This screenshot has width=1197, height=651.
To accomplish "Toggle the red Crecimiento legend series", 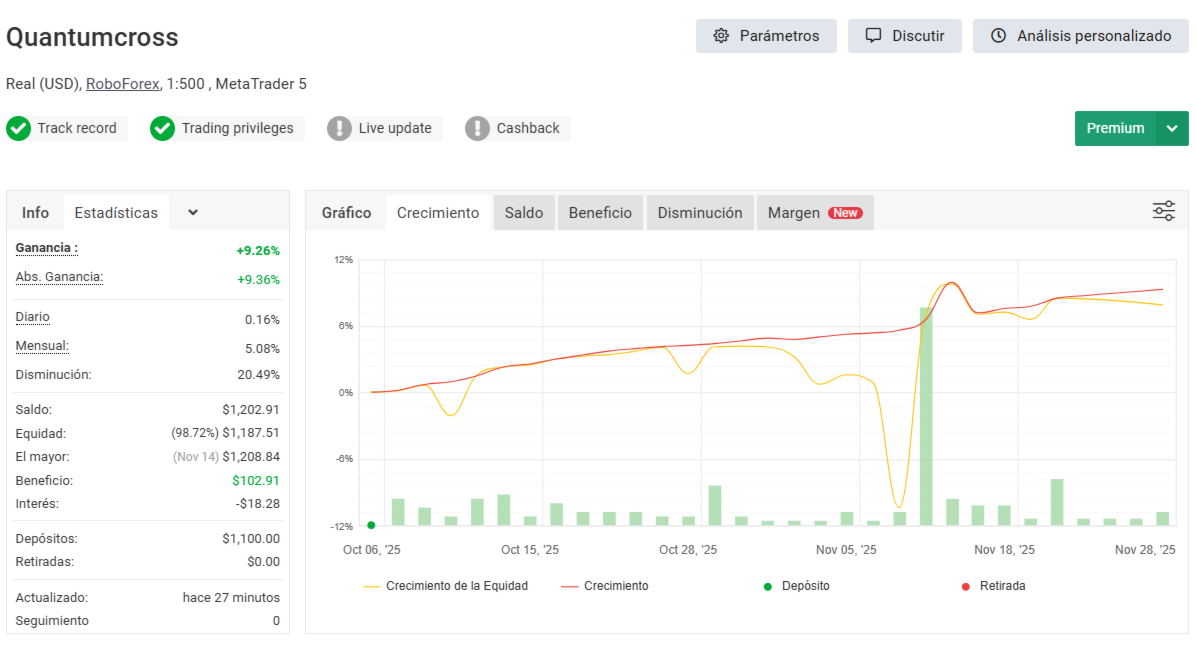I will [x=605, y=586].
